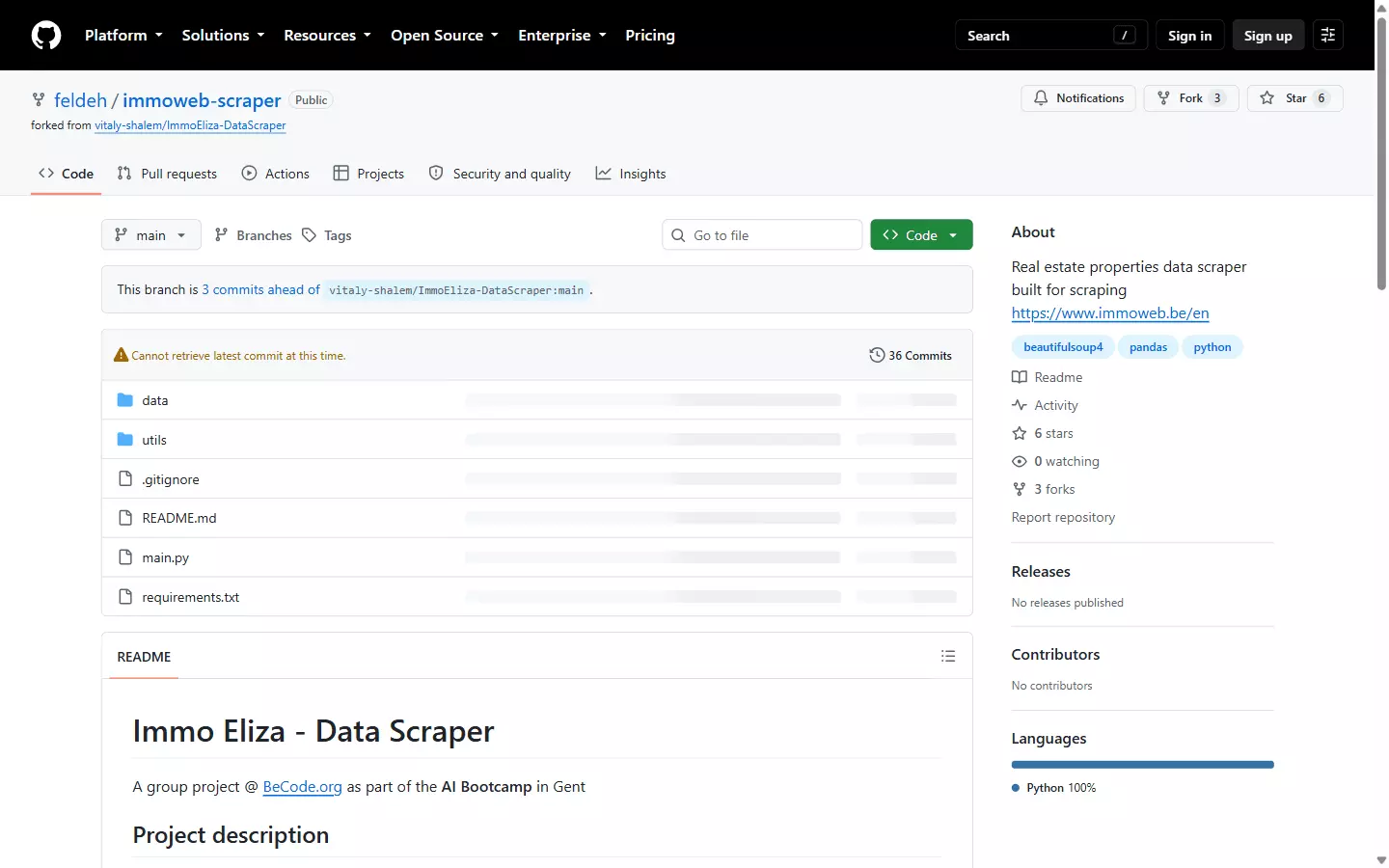The height and width of the screenshot is (868, 1389).
Task: Expand the Resources menu
Action: [327, 36]
